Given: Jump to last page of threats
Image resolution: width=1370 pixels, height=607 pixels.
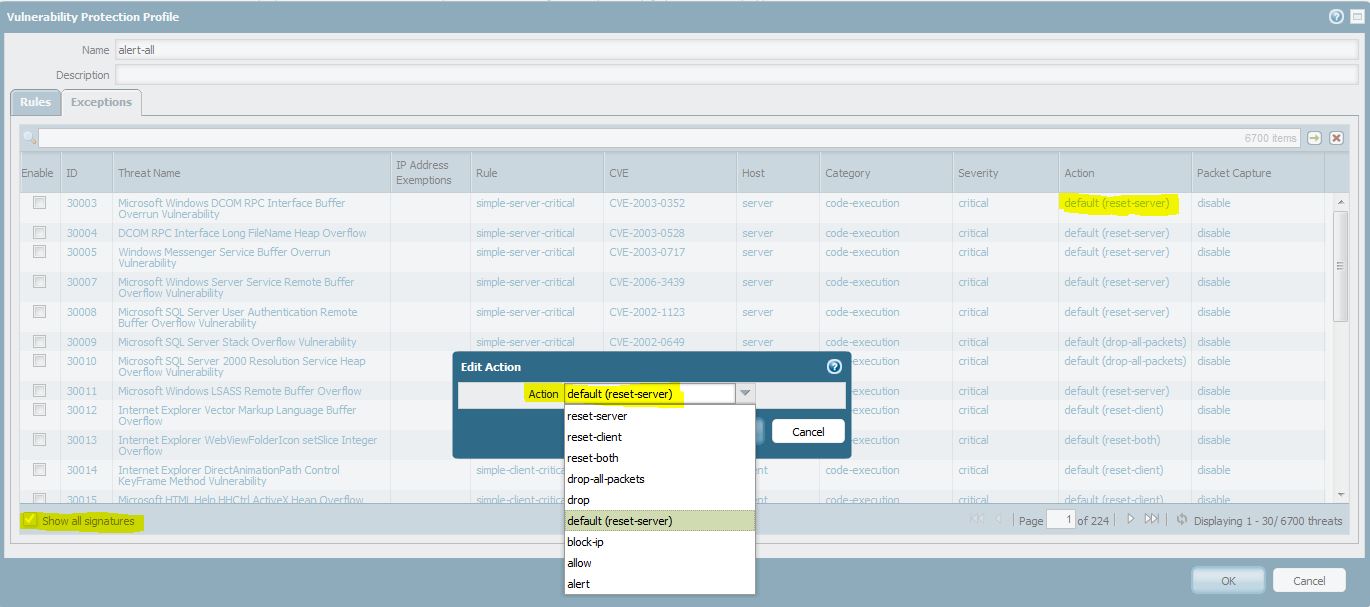Looking at the screenshot, I should (1151, 520).
